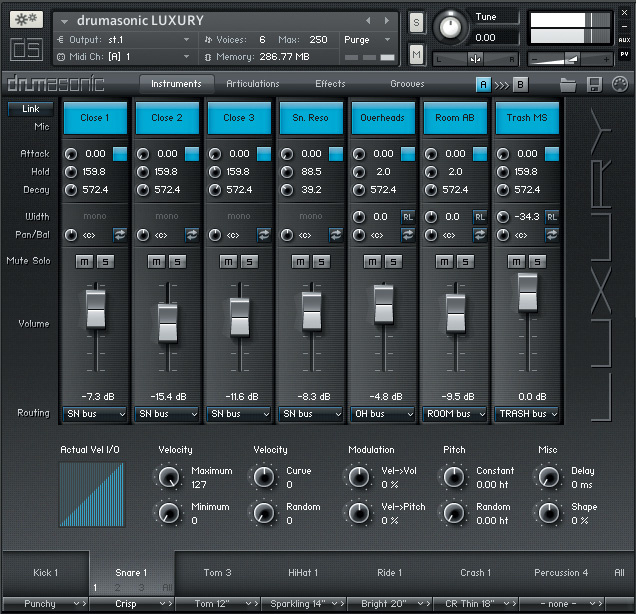The height and width of the screenshot is (614, 636).
Task: Click the Room AB Pan/Bal knob
Action: (431, 235)
